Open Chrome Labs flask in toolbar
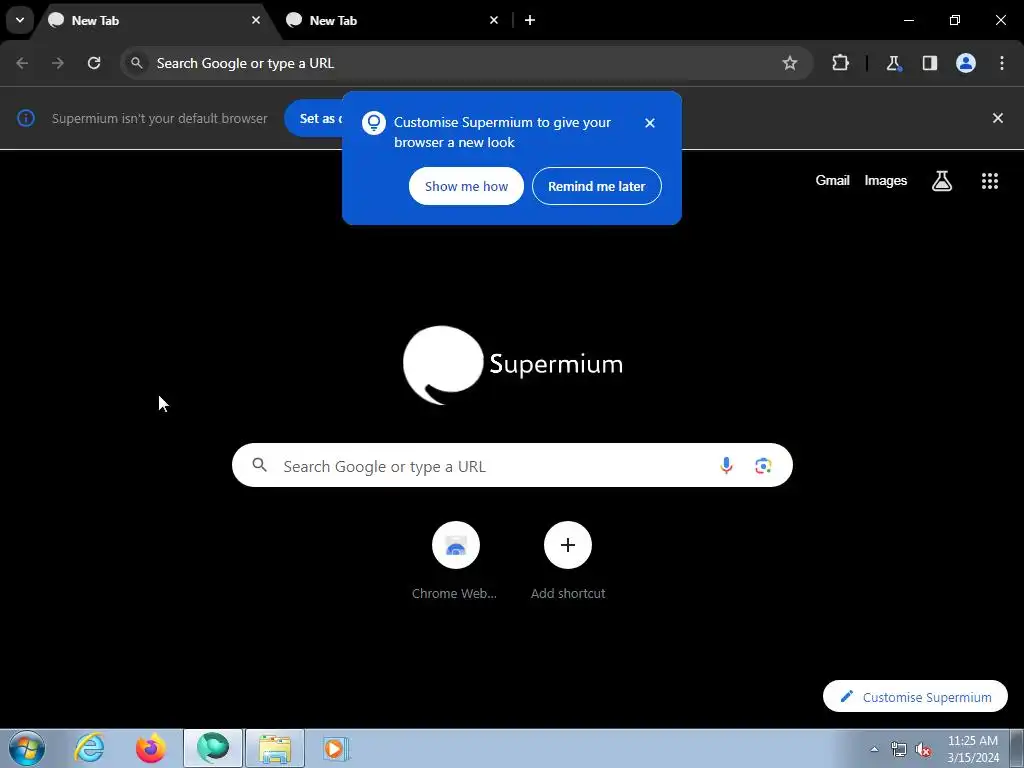This screenshot has width=1024, height=768. point(893,63)
